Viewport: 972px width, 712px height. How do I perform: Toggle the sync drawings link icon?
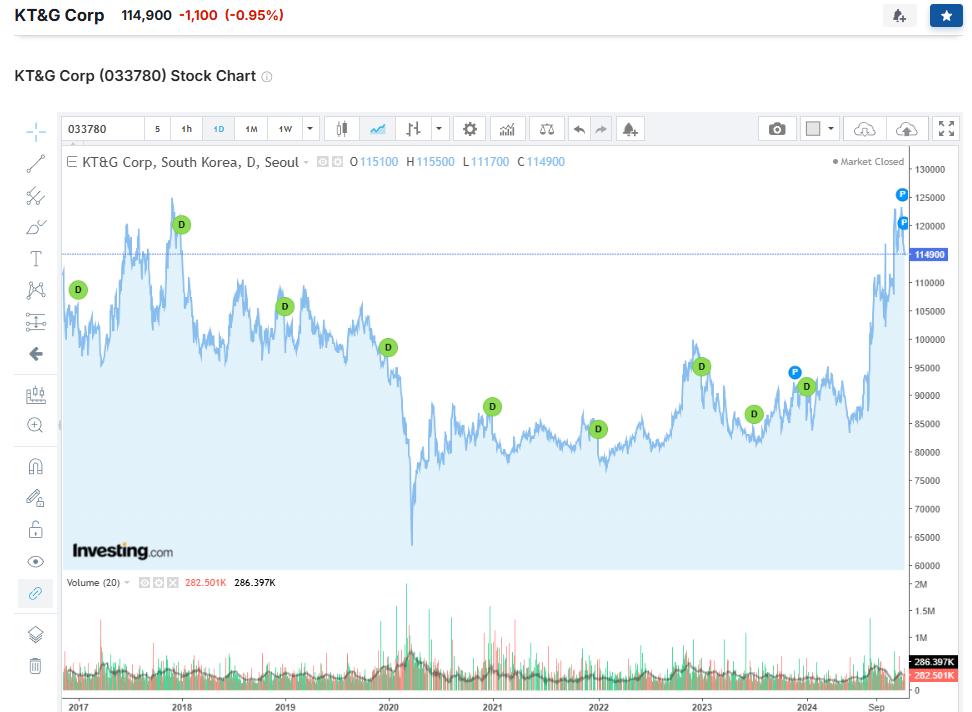[x=36, y=594]
